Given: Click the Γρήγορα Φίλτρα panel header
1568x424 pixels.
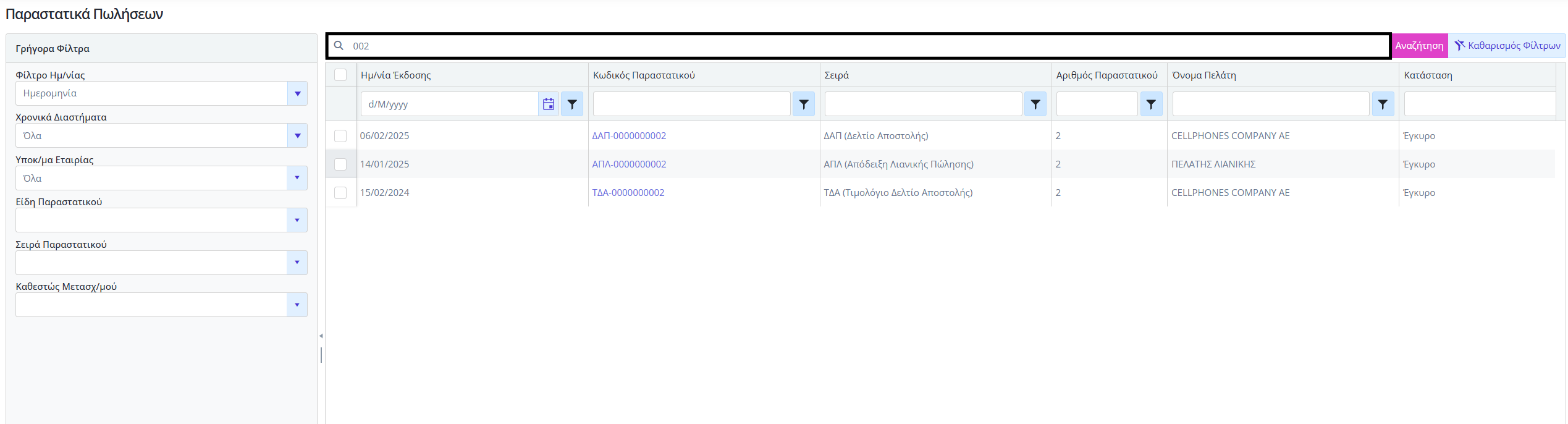Looking at the screenshot, I should (161, 48).
